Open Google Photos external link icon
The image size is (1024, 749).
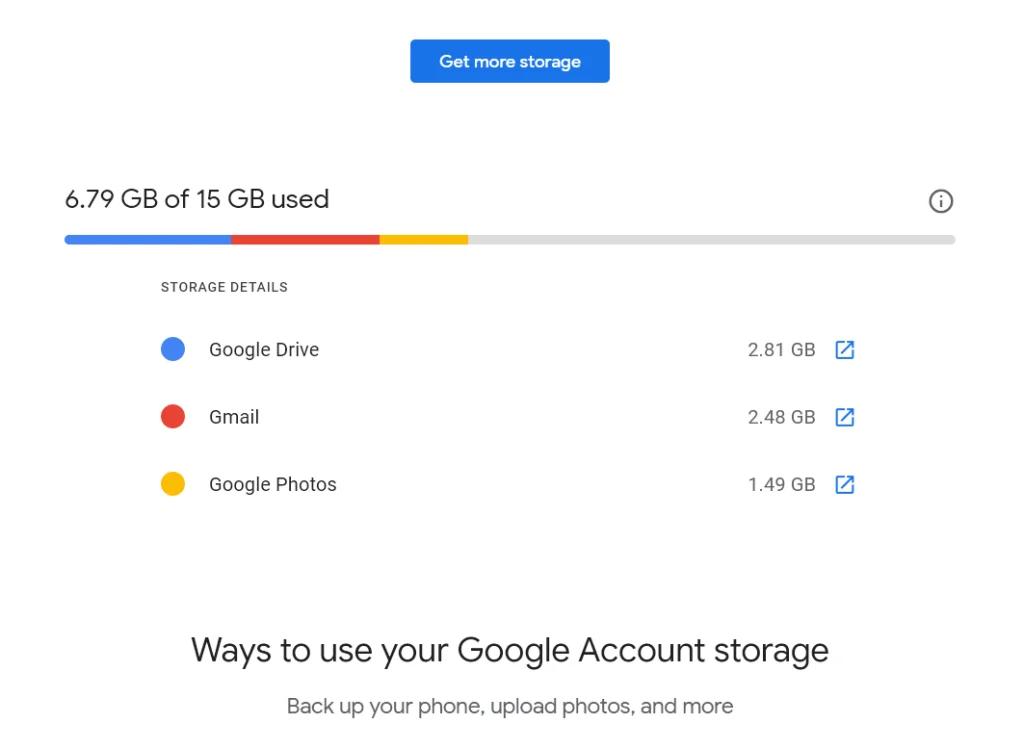pyautogui.click(x=844, y=485)
